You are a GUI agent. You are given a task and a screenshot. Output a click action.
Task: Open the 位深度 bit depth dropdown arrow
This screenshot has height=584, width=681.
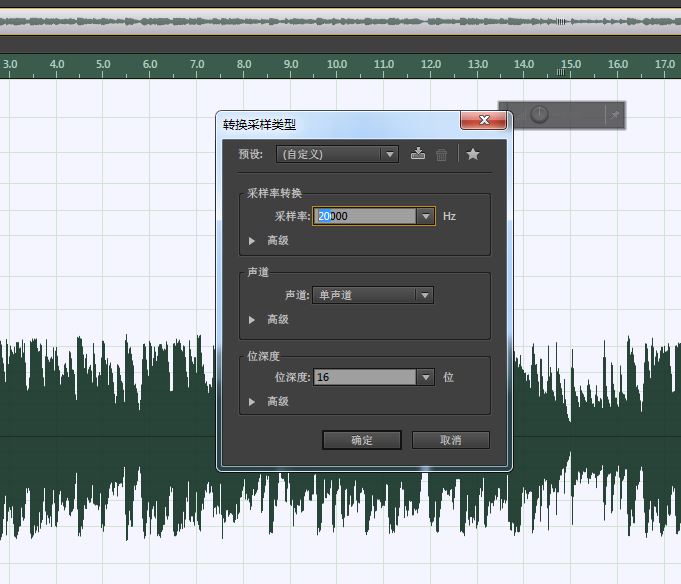pyautogui.click(x=426, y=377)
